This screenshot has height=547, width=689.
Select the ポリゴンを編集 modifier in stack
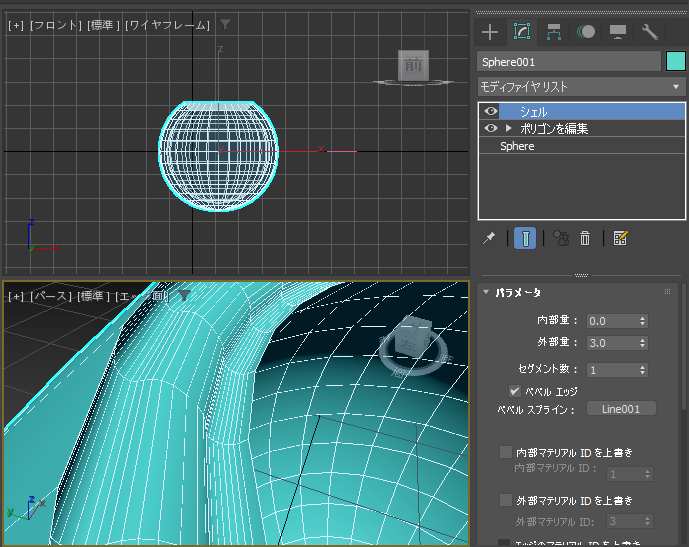[591, 128]
